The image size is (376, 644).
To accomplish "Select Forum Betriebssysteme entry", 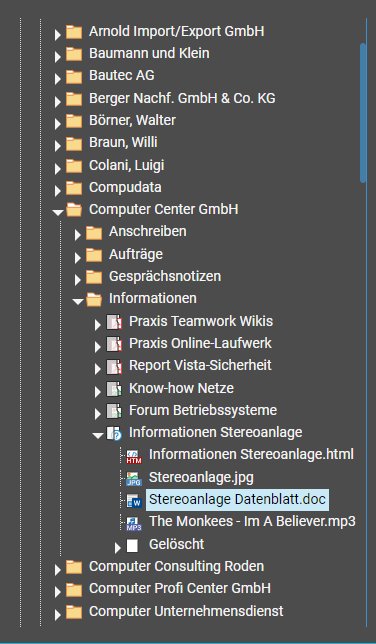I will pos(203,410).
